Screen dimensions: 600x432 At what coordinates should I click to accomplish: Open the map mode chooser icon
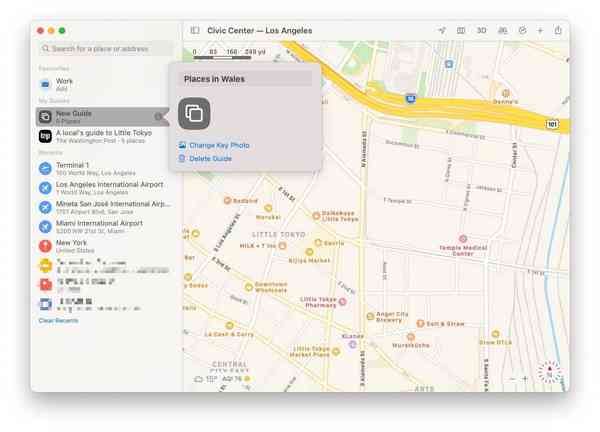coord(461,30)
